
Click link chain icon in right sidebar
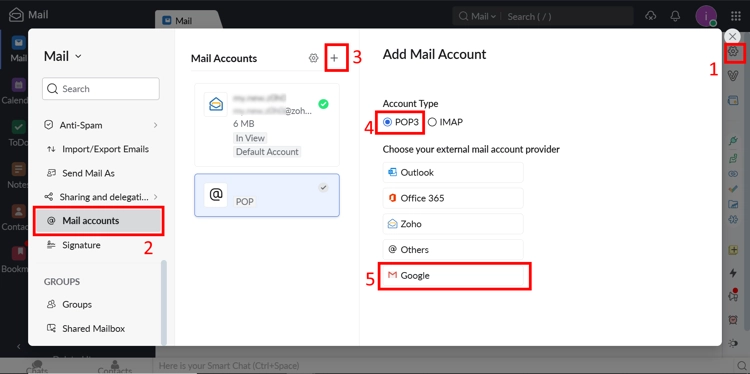click(733, 174)
